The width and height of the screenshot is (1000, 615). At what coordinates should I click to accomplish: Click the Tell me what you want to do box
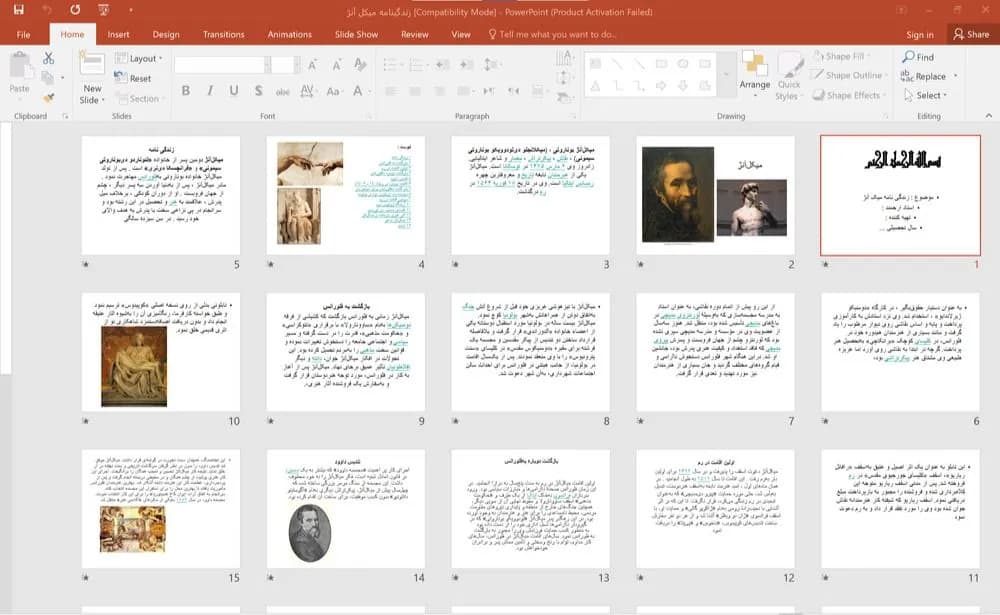click(552, 34)
